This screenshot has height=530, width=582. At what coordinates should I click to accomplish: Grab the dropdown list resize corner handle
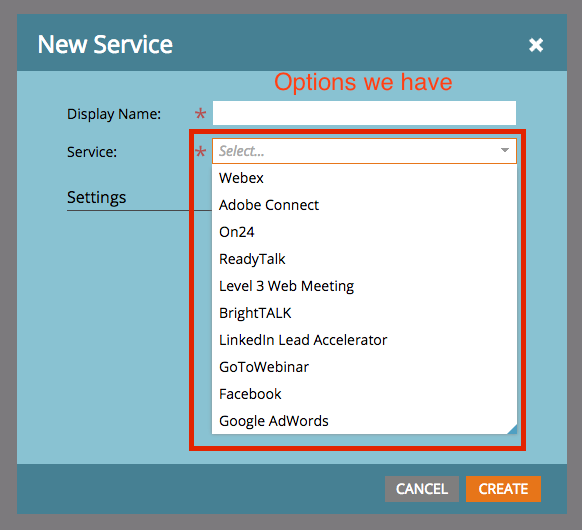512,429
